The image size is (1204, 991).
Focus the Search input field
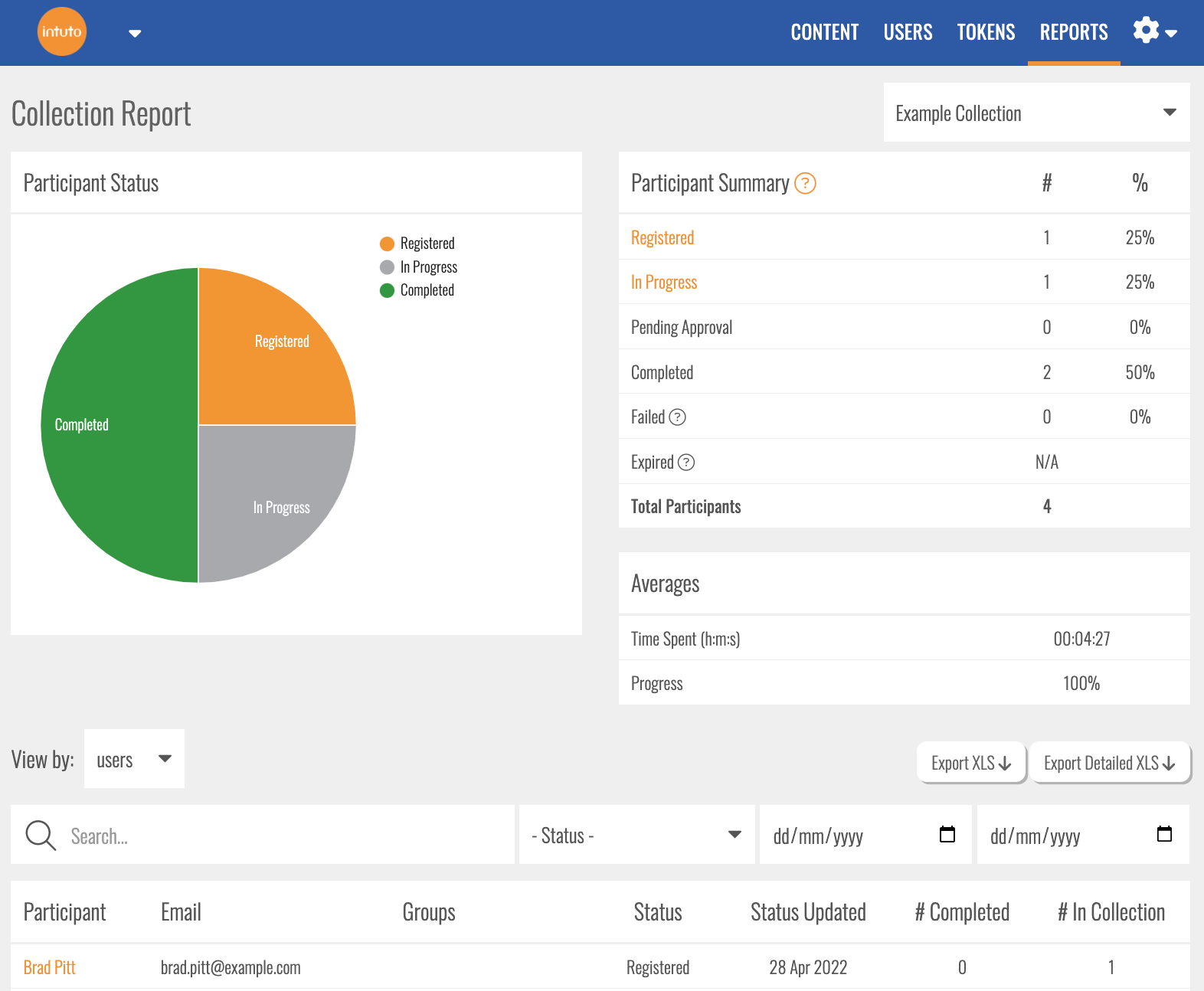click(283, 836)
